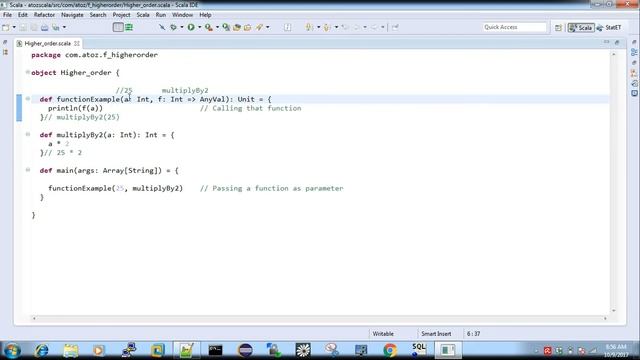This screenshot has width=640, height=360.
Task: Click the Save All toolbar icon
Action: click(34, 27)
